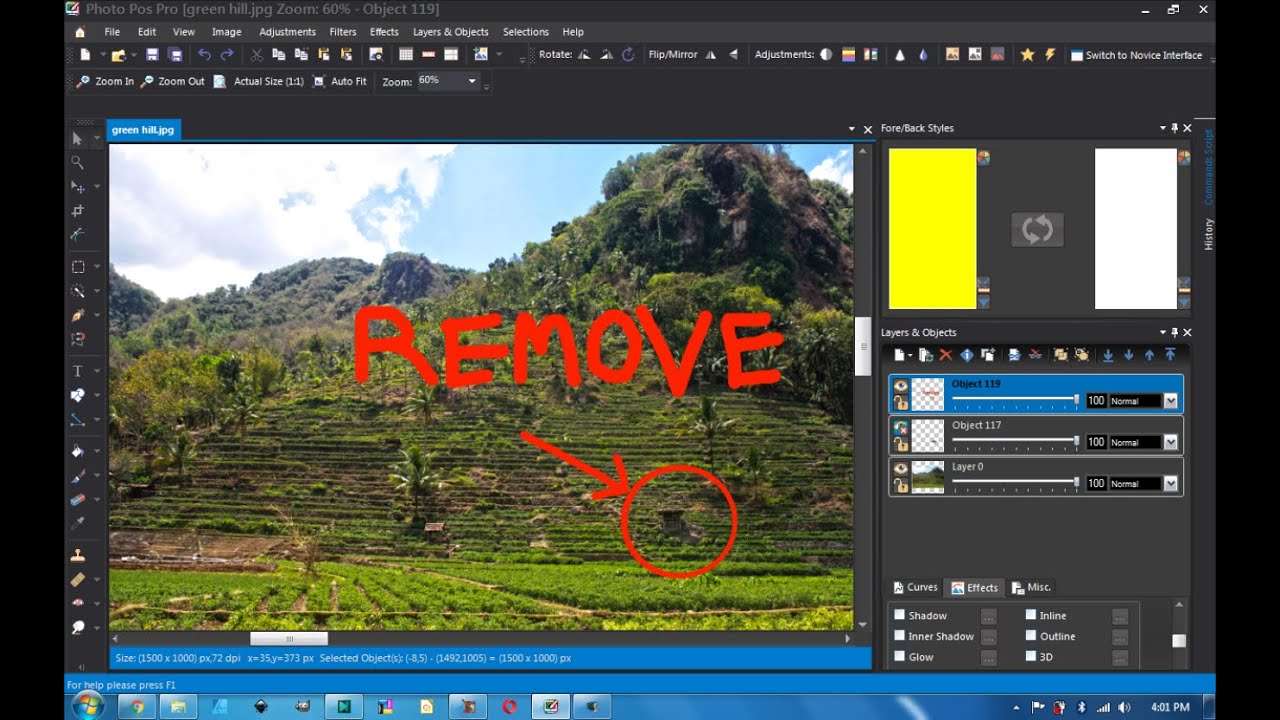
Task: Switch to the Misc. tab
Action: (x=1032, y=587)
